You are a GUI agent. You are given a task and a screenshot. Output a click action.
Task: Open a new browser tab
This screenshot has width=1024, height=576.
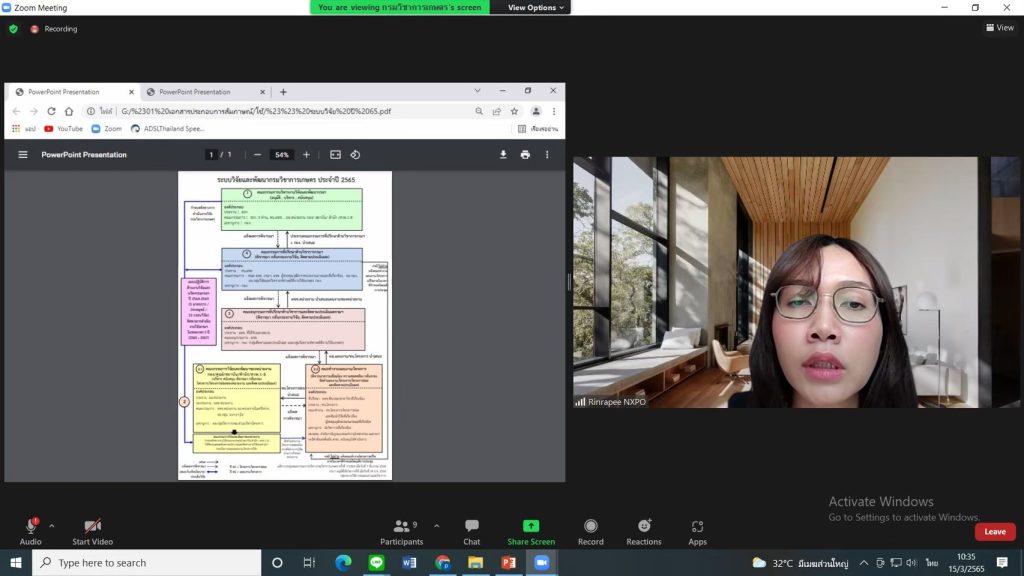coord(283,92)
